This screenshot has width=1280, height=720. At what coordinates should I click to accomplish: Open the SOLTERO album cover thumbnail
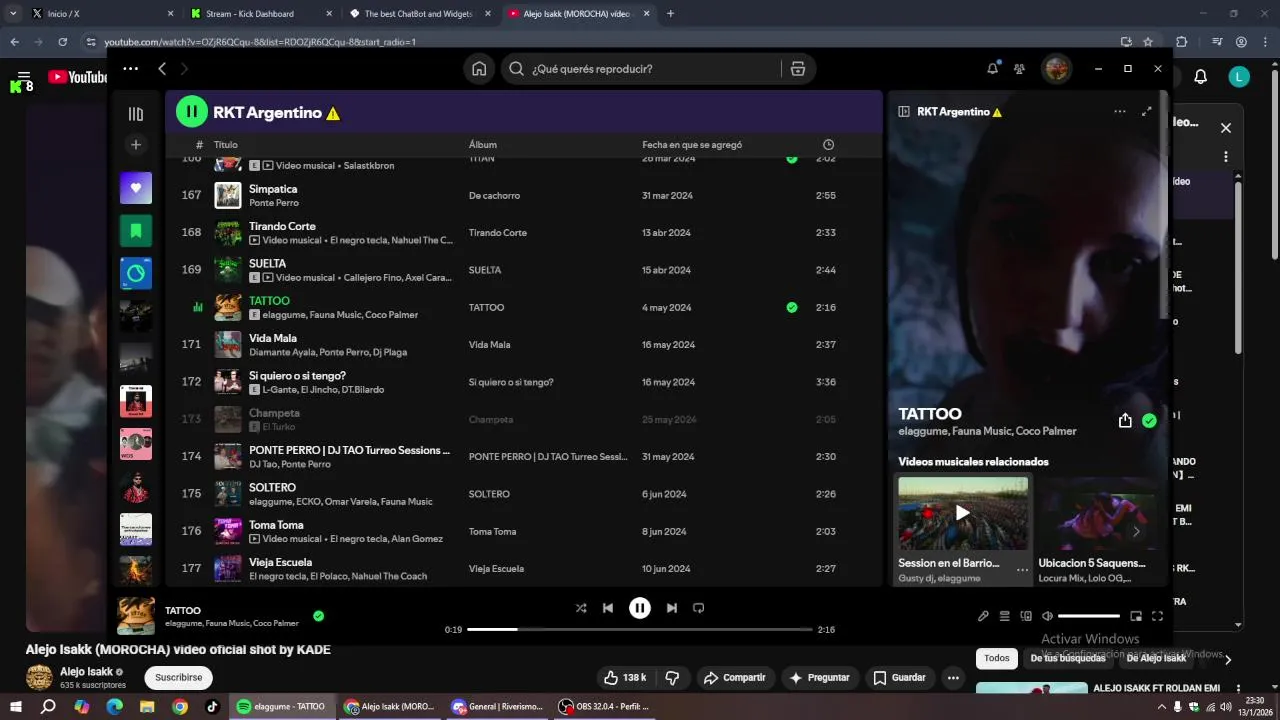tap(228, 494)
